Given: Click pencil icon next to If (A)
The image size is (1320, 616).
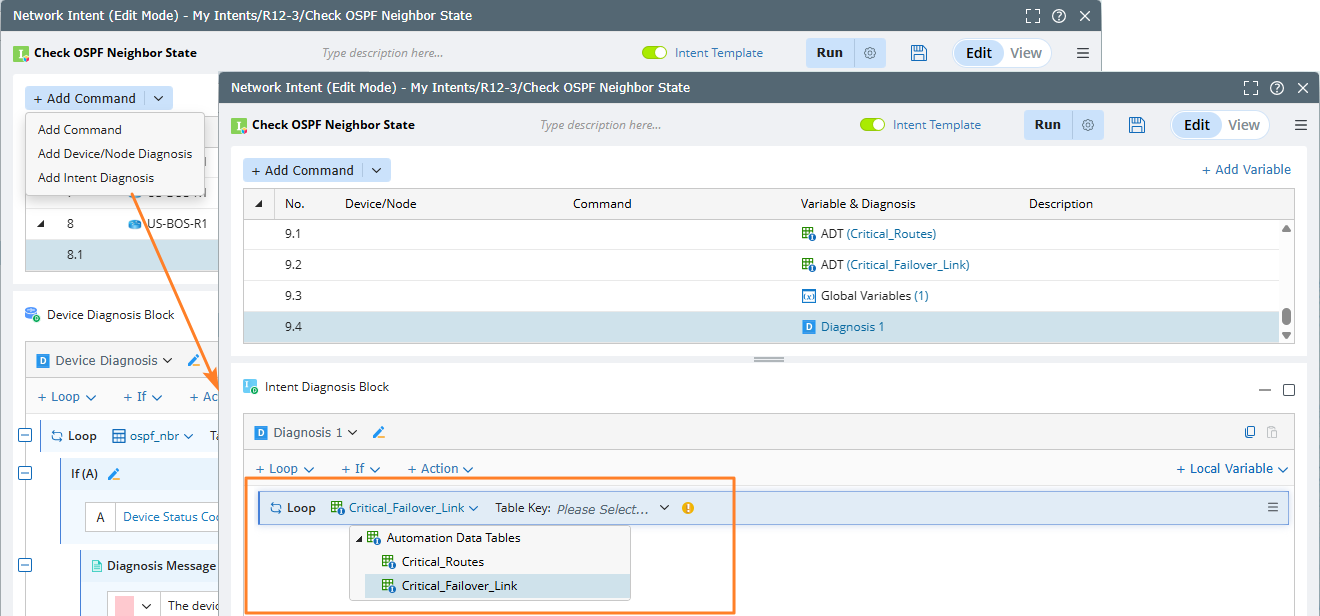Looking at the screenshot, I should coord(114,474).
